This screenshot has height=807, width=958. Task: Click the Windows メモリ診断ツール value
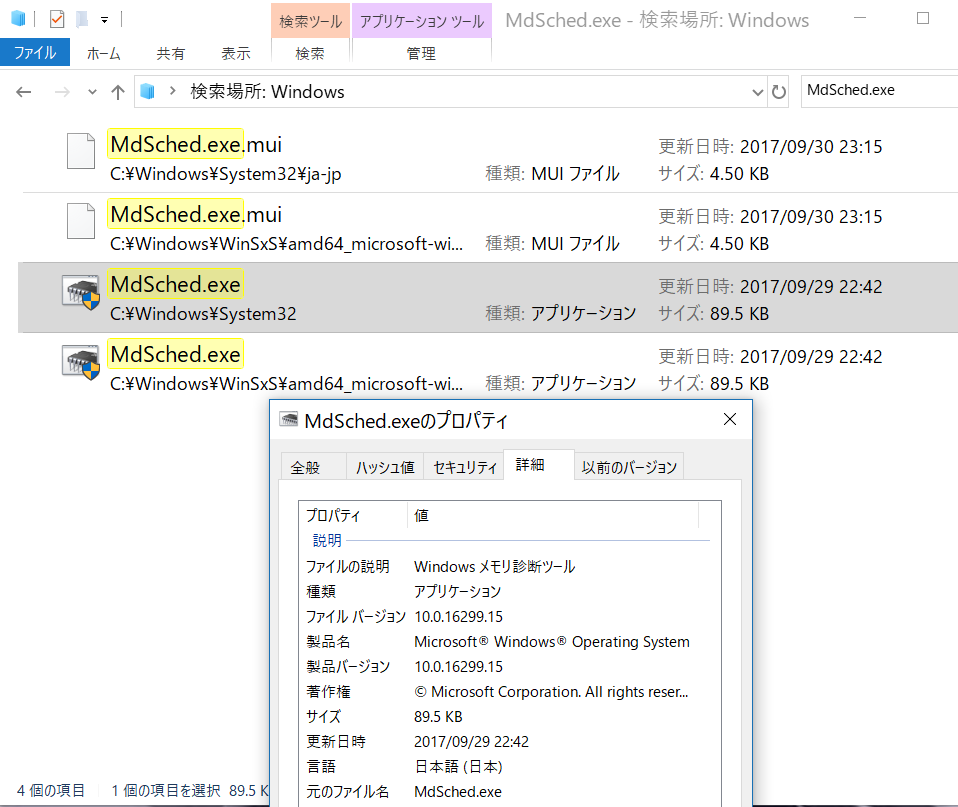click(x=494, y=566)
